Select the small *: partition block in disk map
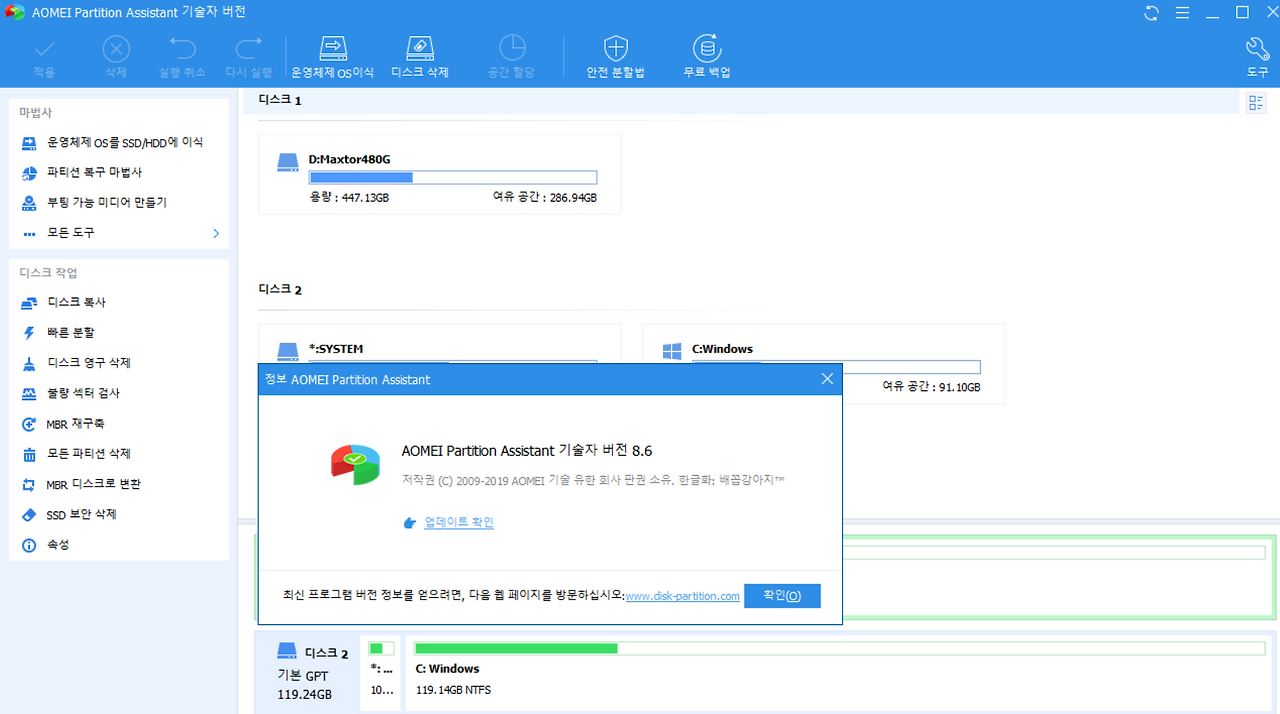This screenshot has height=714, width=1280. point(380,673)
